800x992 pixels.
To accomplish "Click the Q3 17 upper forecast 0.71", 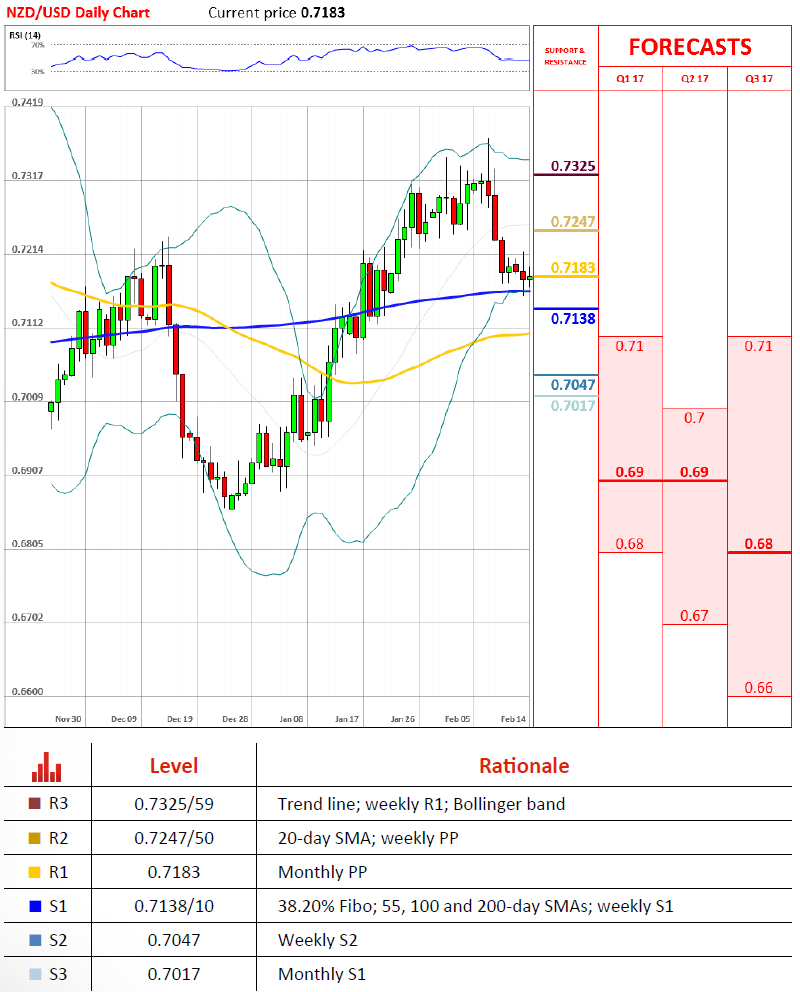I will [x=759, y=346].
